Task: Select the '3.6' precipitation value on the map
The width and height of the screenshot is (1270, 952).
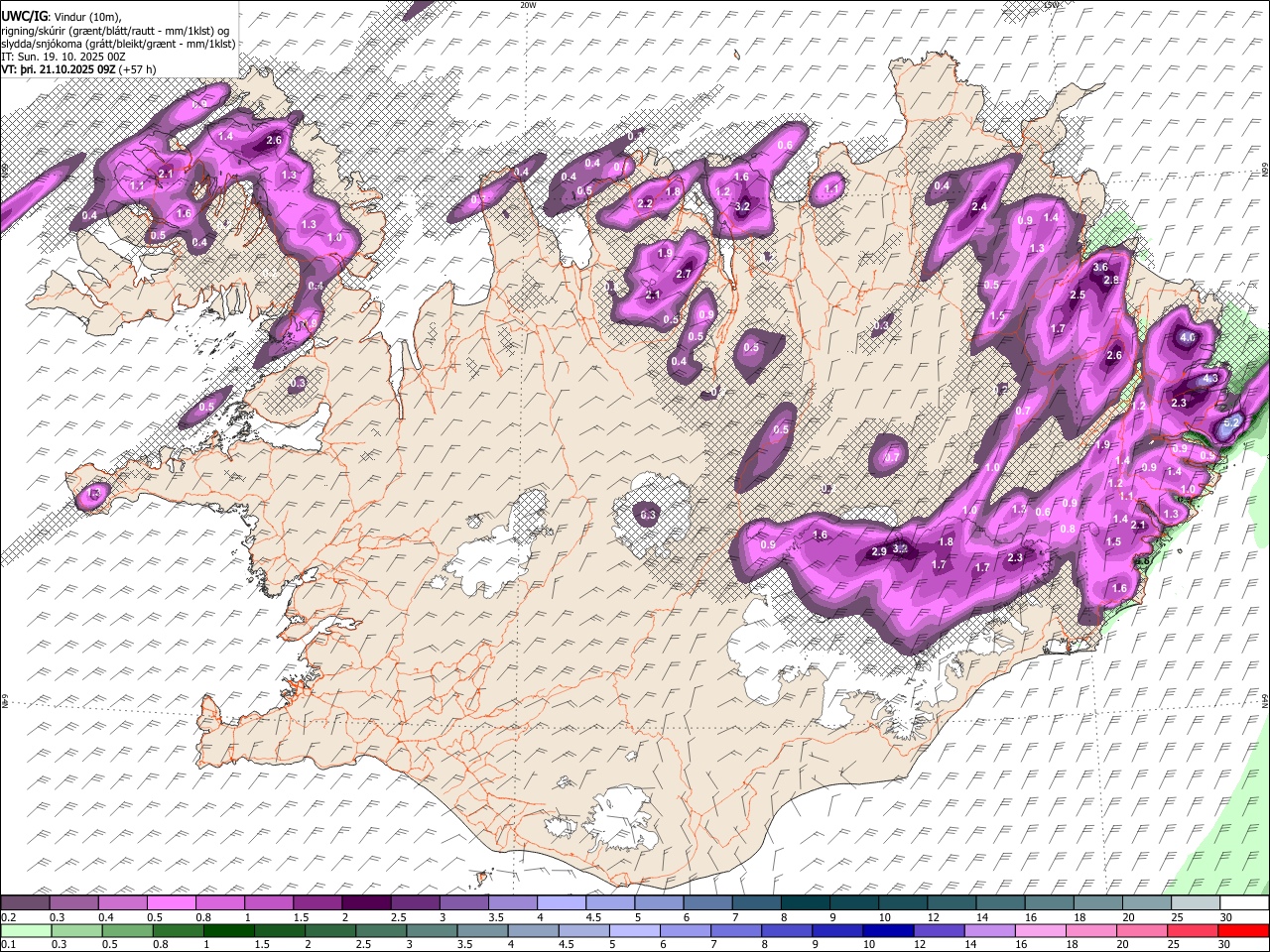Action: point(1100,268)
